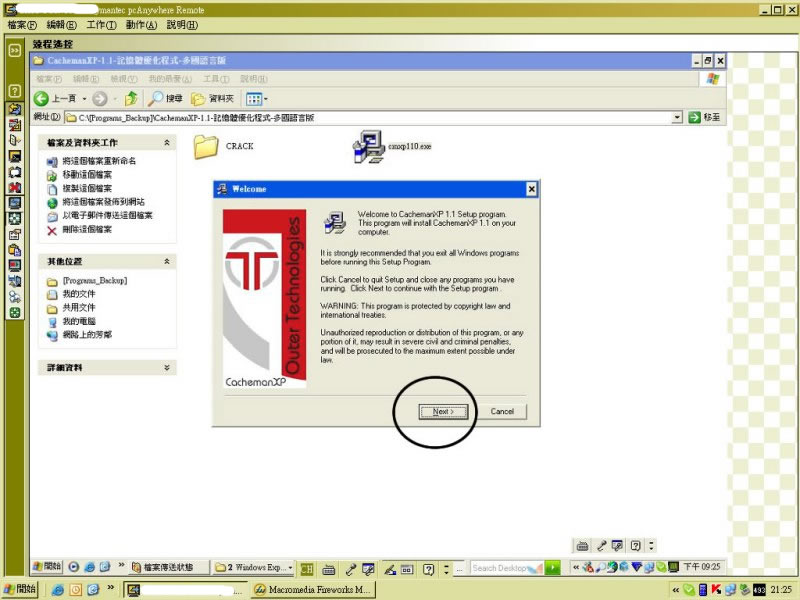Close the Welcome setup dialog

pos(531,189)
